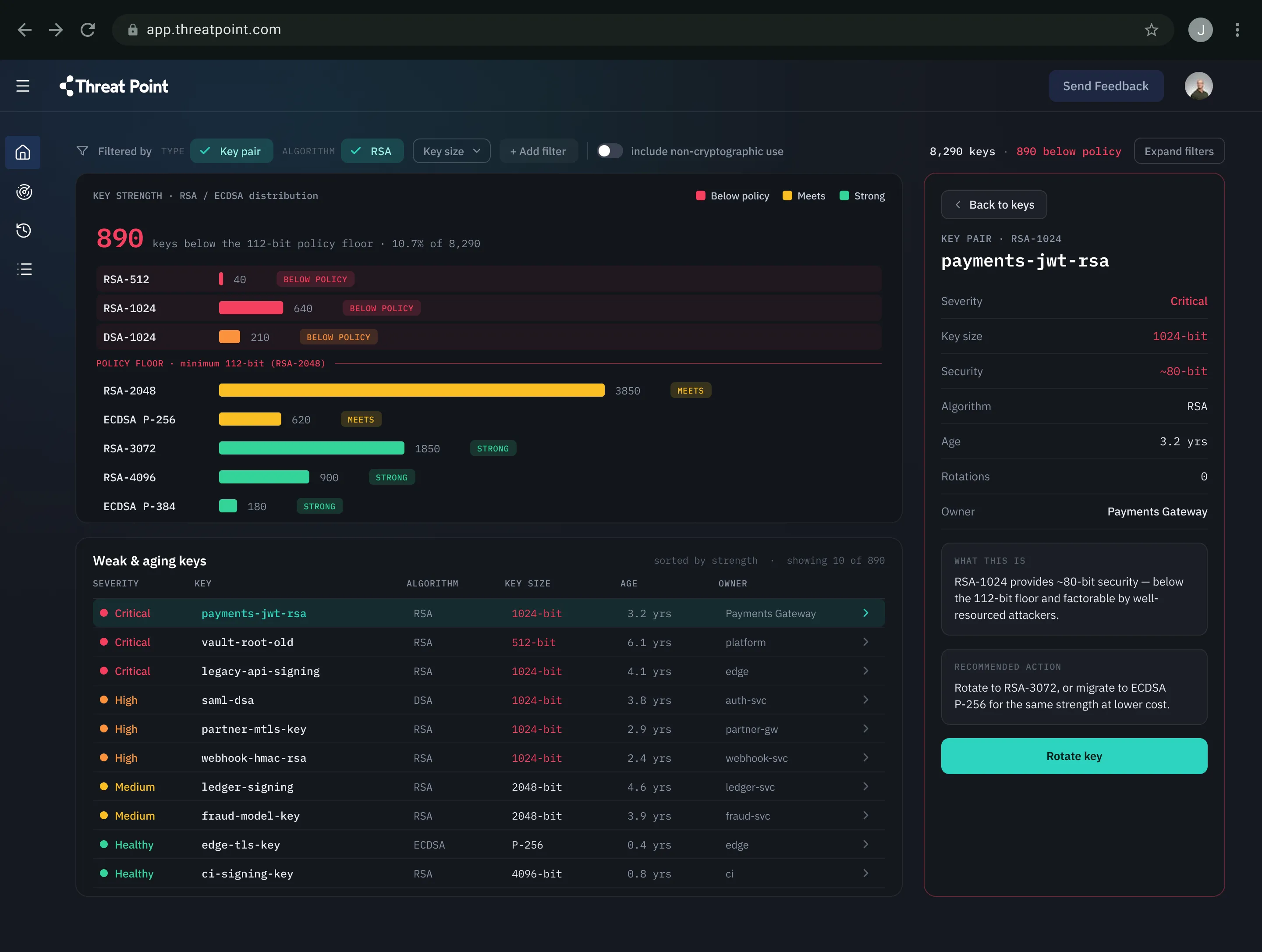Click Back to keys button
This screenshot has height=952, width=1262.
pos(994,205)
